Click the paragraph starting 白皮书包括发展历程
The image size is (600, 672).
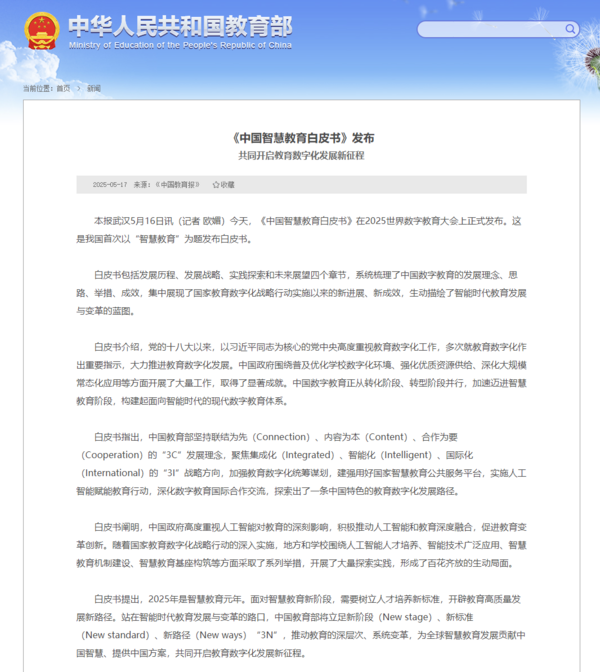click(301, 293)
